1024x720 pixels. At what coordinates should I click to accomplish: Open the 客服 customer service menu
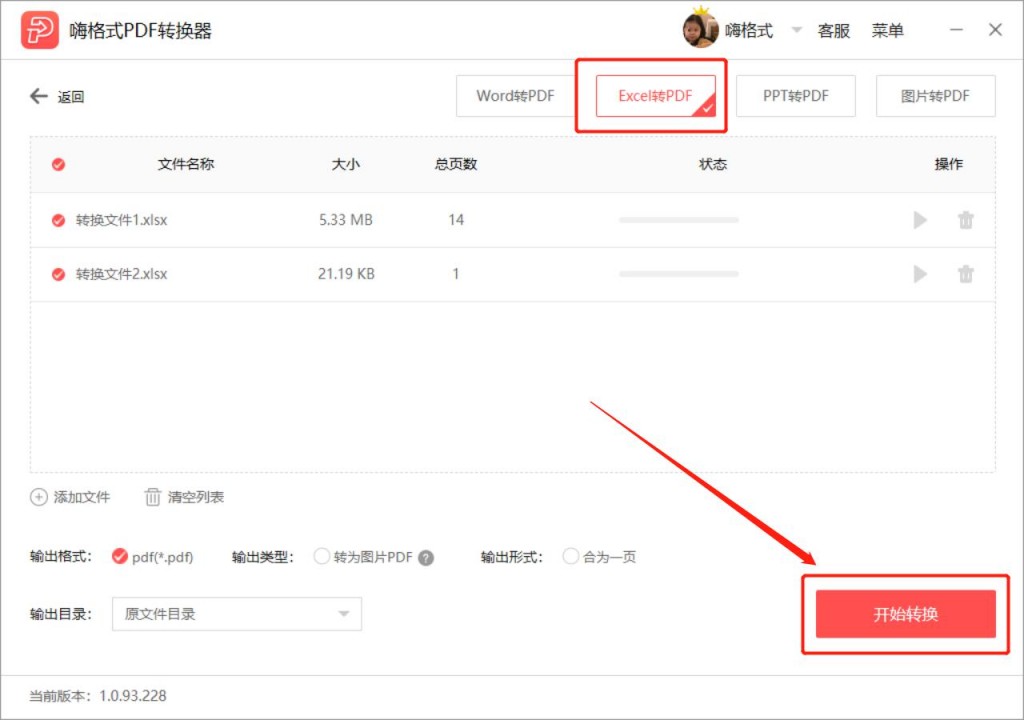point(833,31)
